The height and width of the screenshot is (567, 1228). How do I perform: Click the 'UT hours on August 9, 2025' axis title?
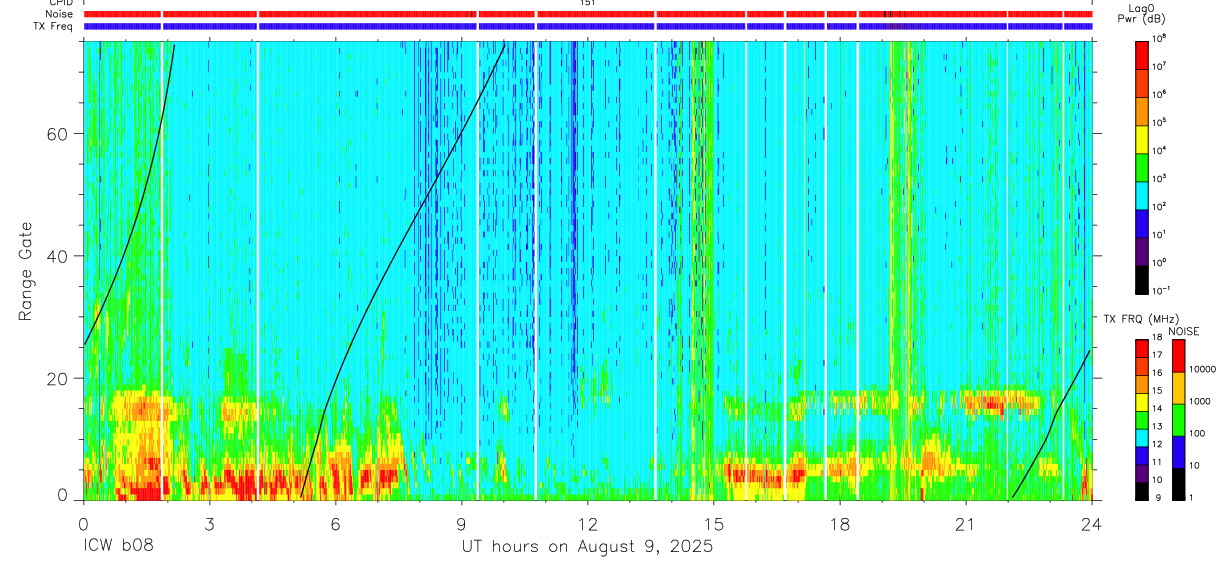click(587, 547)
